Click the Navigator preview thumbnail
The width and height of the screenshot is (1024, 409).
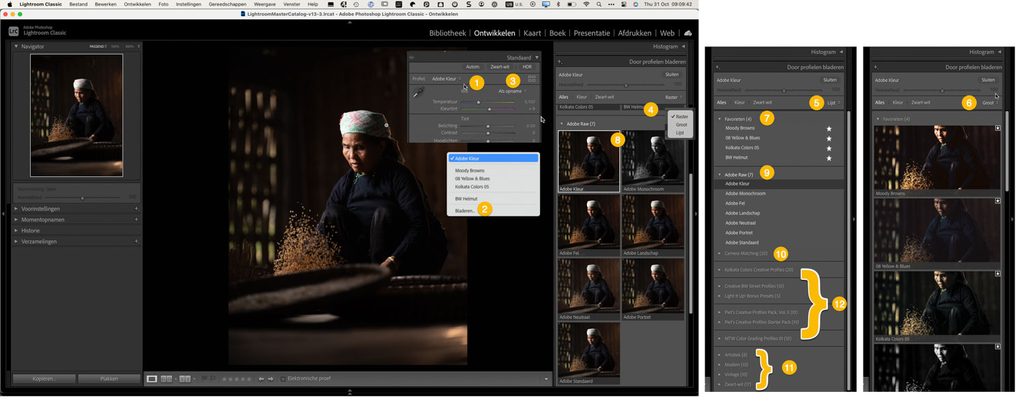76,115
